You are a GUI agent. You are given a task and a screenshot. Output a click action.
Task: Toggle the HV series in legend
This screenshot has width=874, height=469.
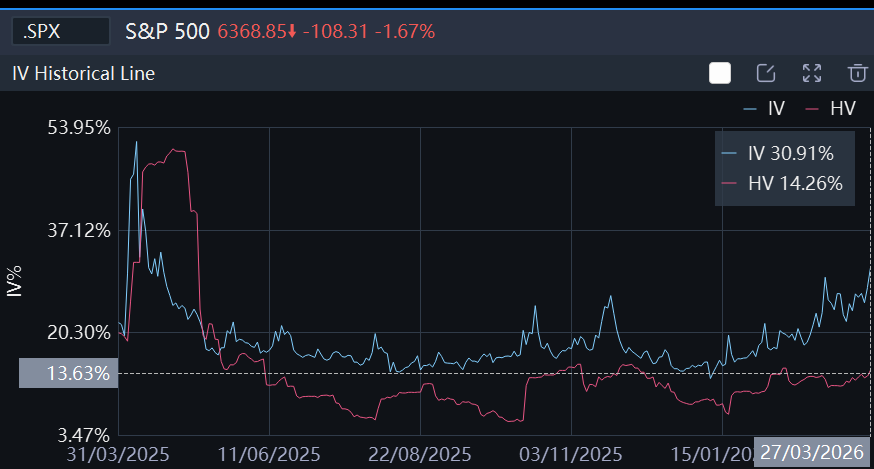click(831, 108)
